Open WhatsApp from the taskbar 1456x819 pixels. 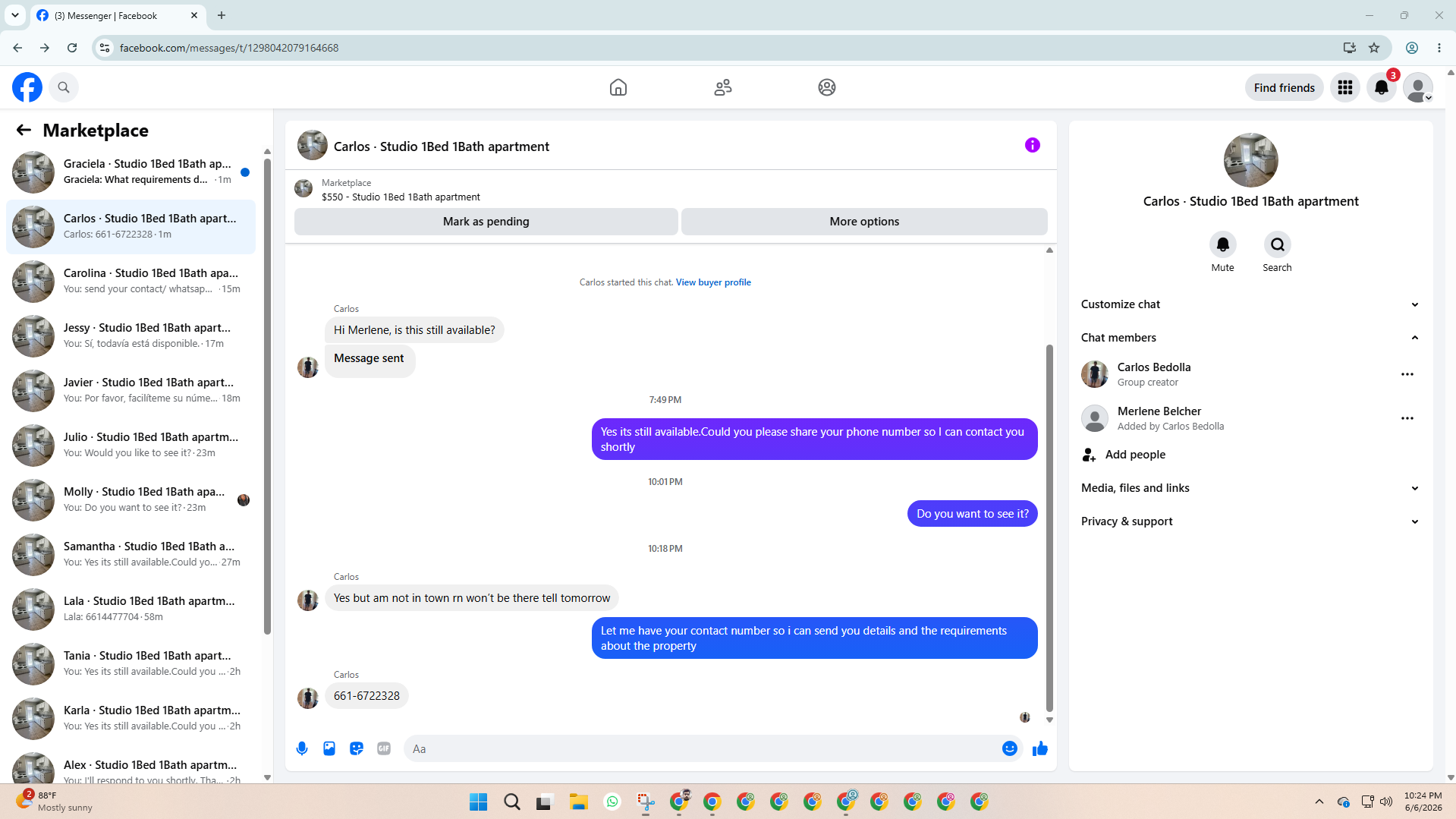point(612,802)
